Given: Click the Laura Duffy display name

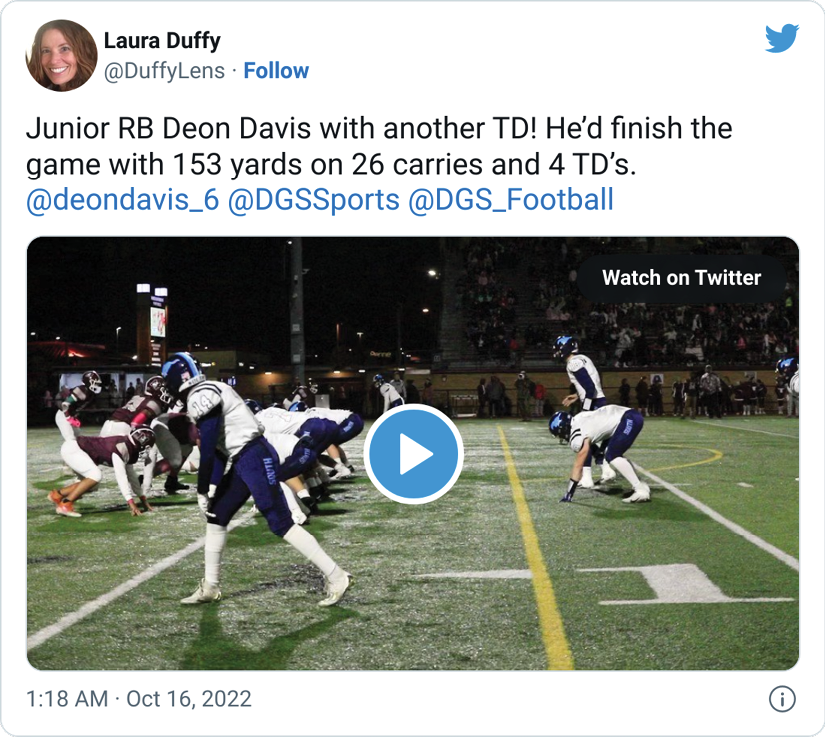Looking at the screenshot, I should click(162, 41).
